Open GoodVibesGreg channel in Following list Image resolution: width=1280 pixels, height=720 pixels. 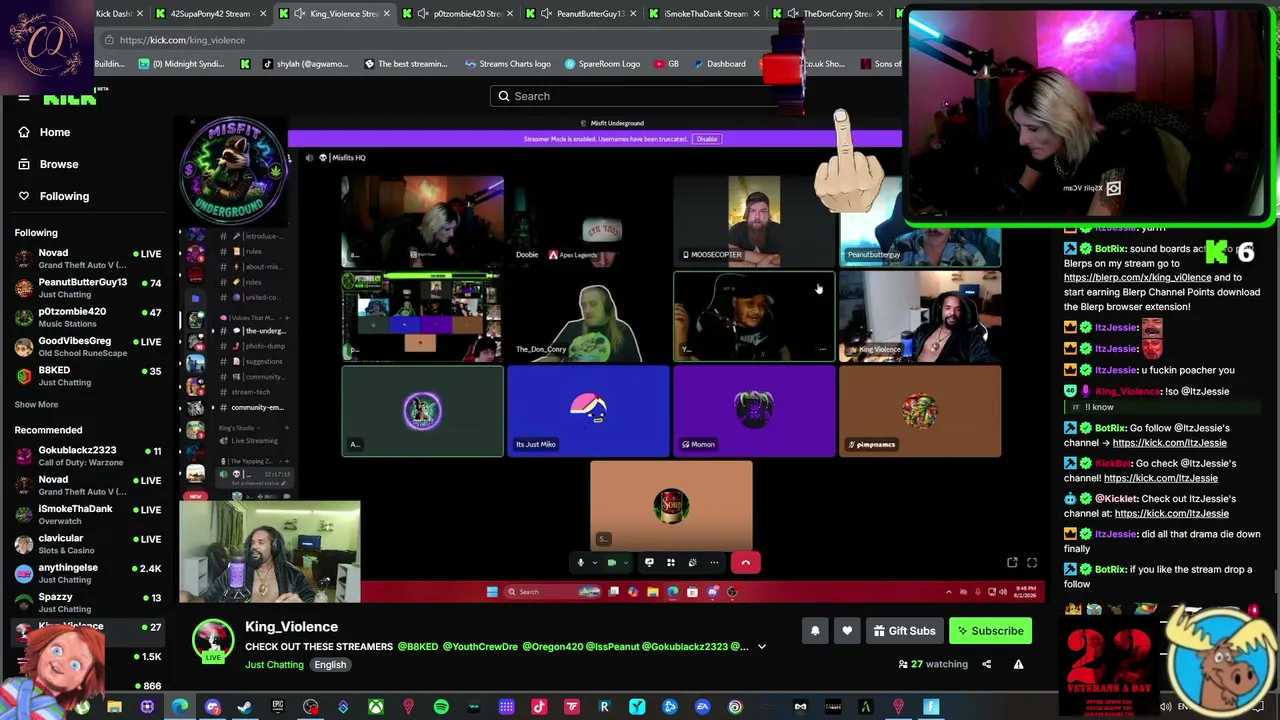click(88, 346)
